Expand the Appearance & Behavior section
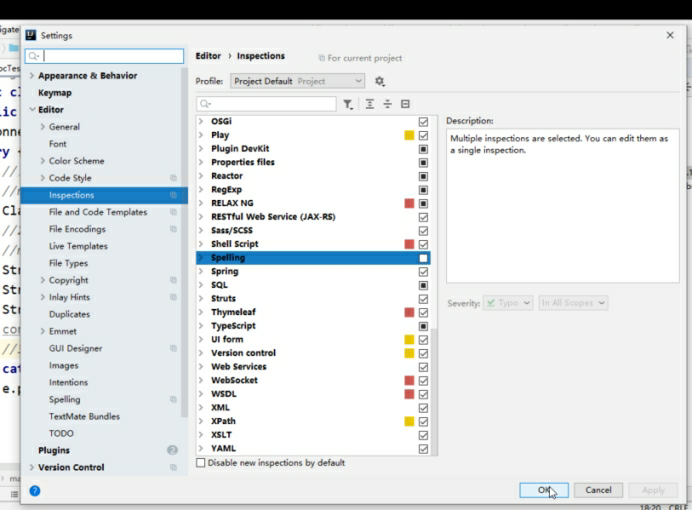 pos(32,76)
